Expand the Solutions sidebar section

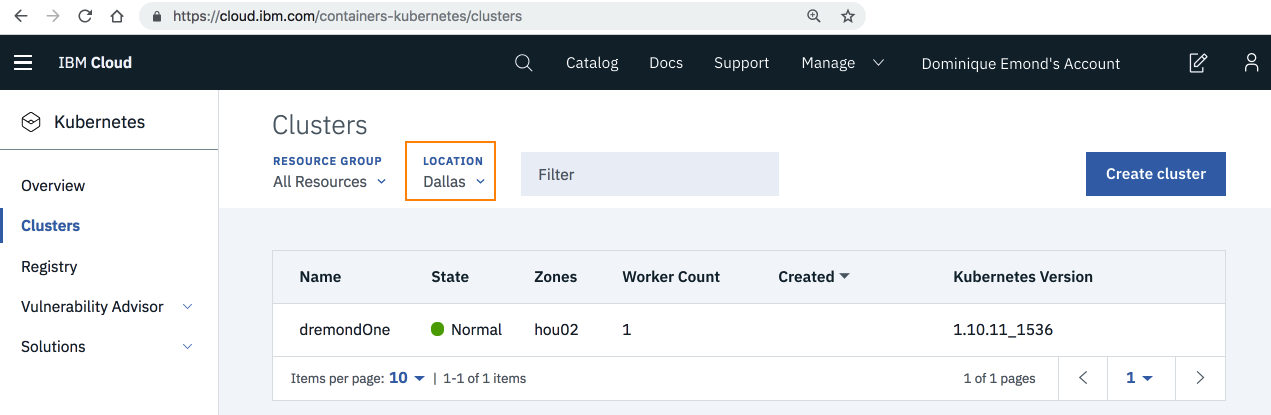point(187,347)
